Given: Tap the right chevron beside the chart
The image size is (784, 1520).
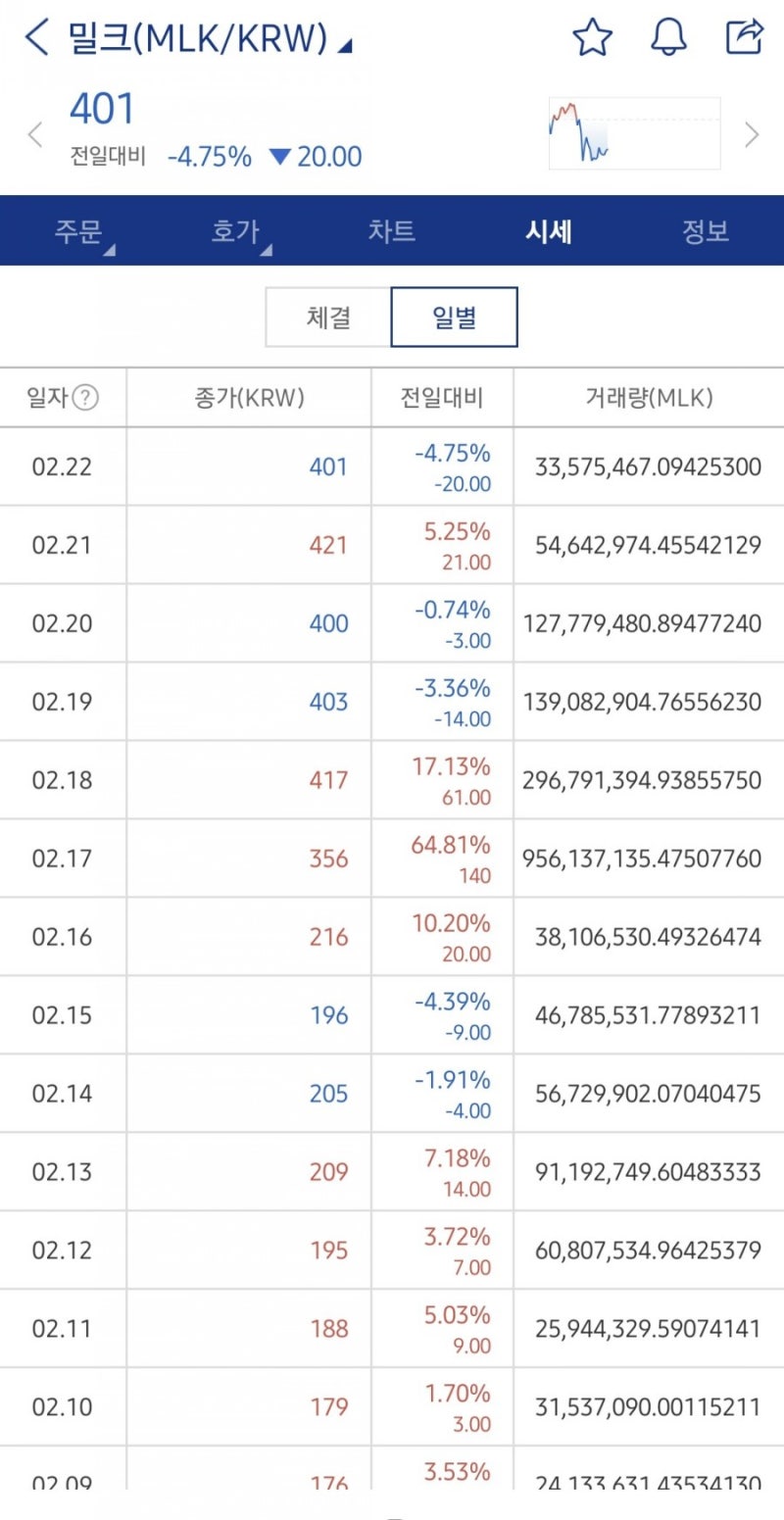Looking at the screenshot, I should click(x=753, y=134).
